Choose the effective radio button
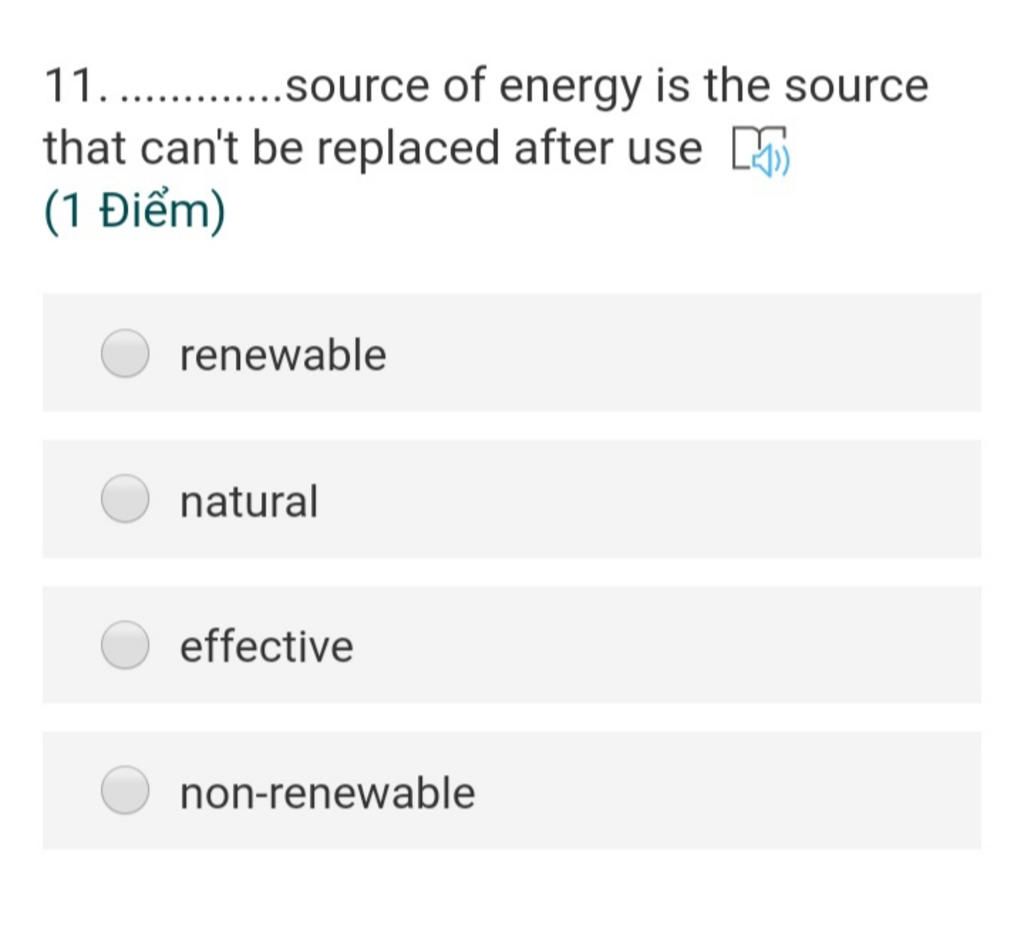This screenshot has width=1024, height=950. coord(125,645)
